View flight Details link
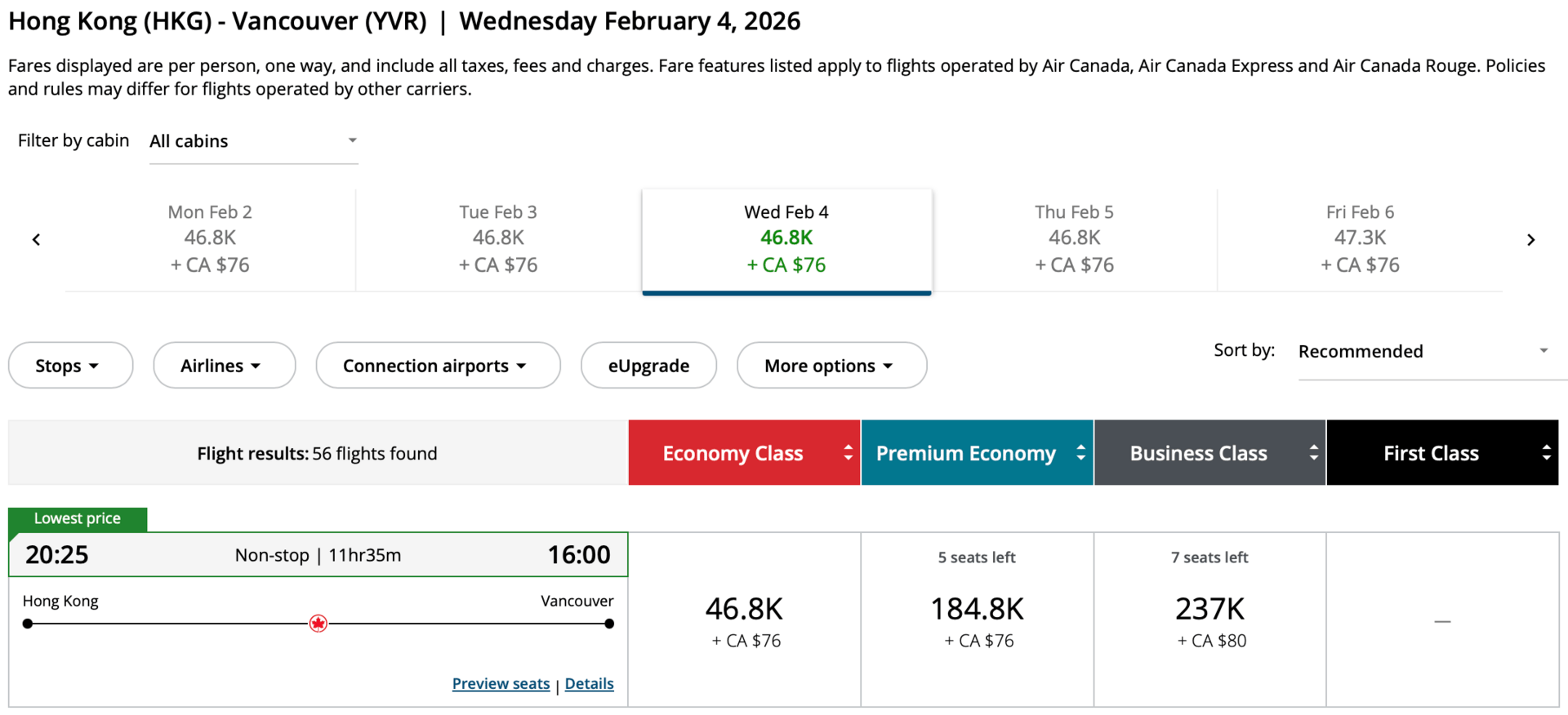The width and height of the screenshot is (1568, 715). 589,684
